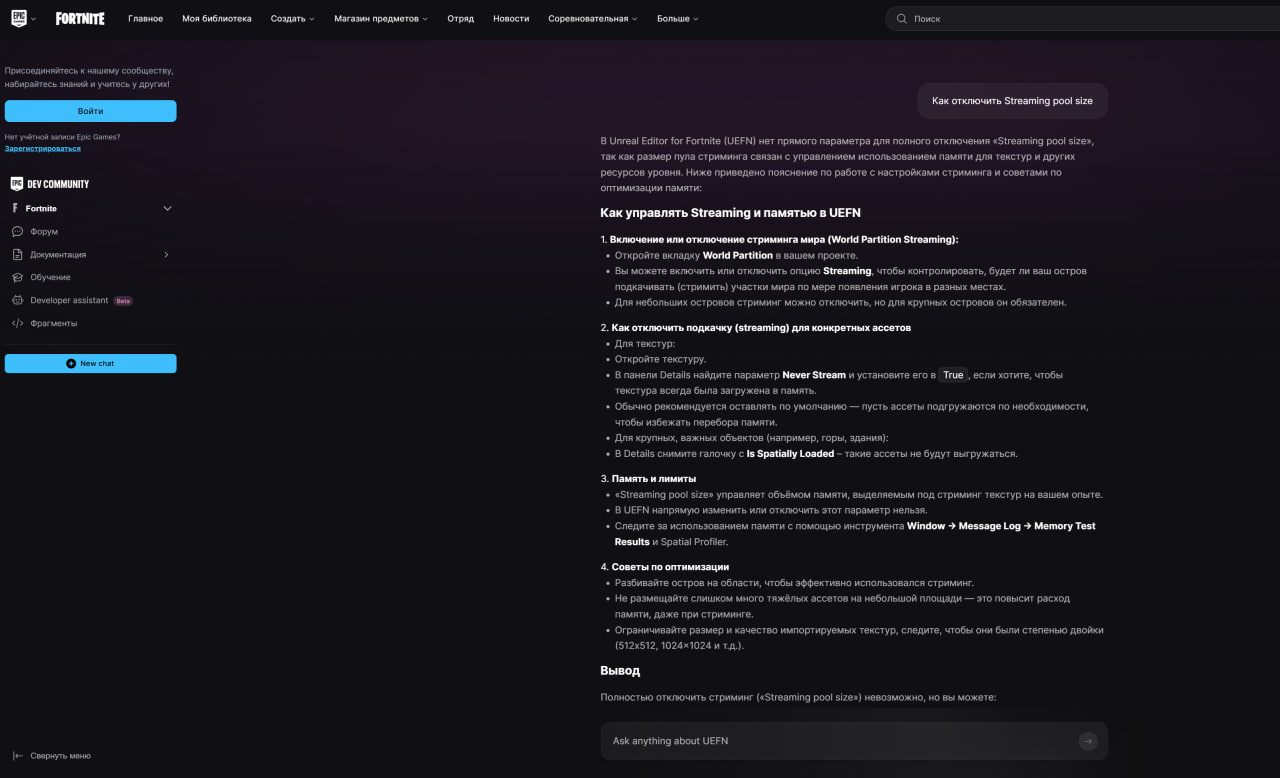Viewport: 1280px width, 778px height.
Task: Click the bold text Is Spatially Loaded
Action: 790,453
